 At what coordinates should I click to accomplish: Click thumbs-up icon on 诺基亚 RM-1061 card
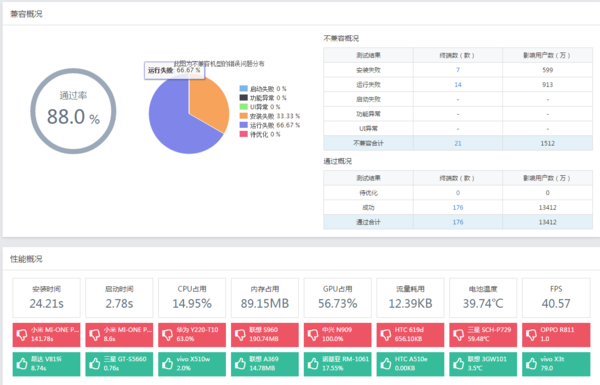tap(313, 364)
